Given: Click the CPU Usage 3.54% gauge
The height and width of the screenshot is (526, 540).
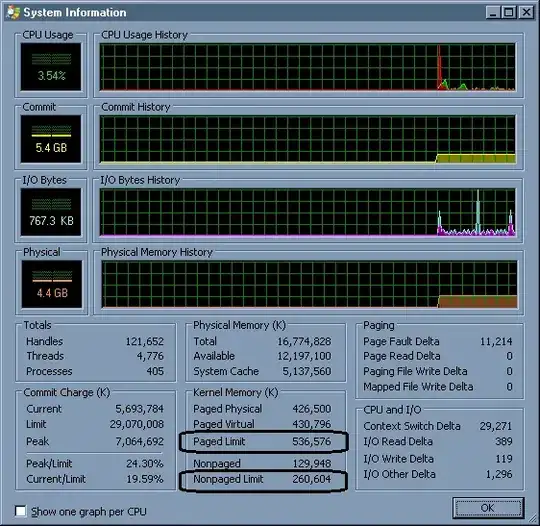Looking at the screenshot, I should click(51, 67).
